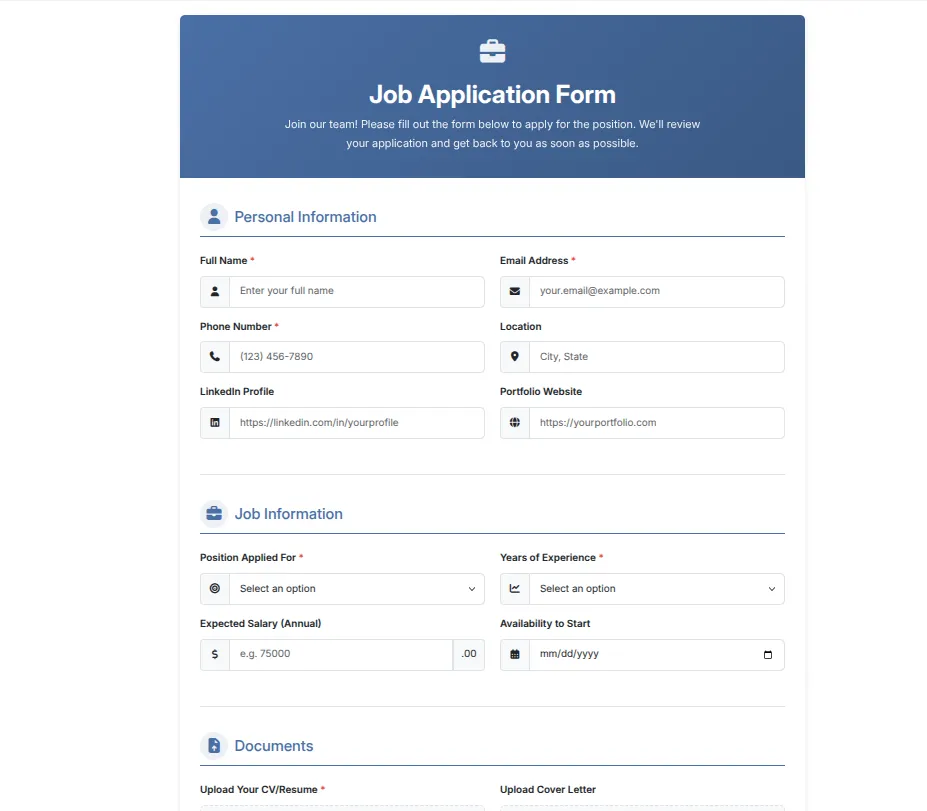Click the phone icon in Phone Number field
Image resolution: width=927 pixels, height=811 pixels.
(214, 356)
